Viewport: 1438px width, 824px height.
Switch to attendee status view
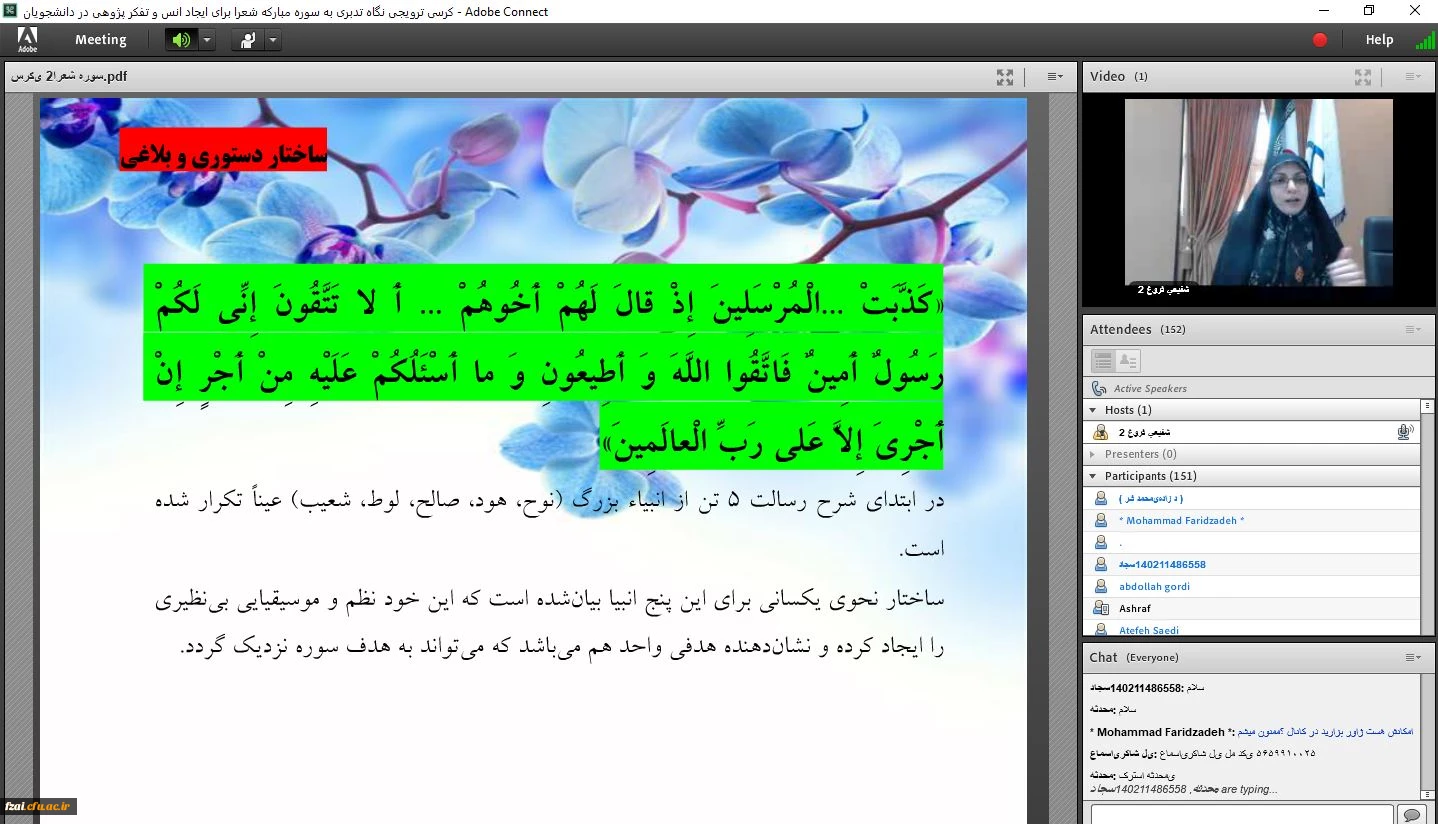pos(1128,361)
